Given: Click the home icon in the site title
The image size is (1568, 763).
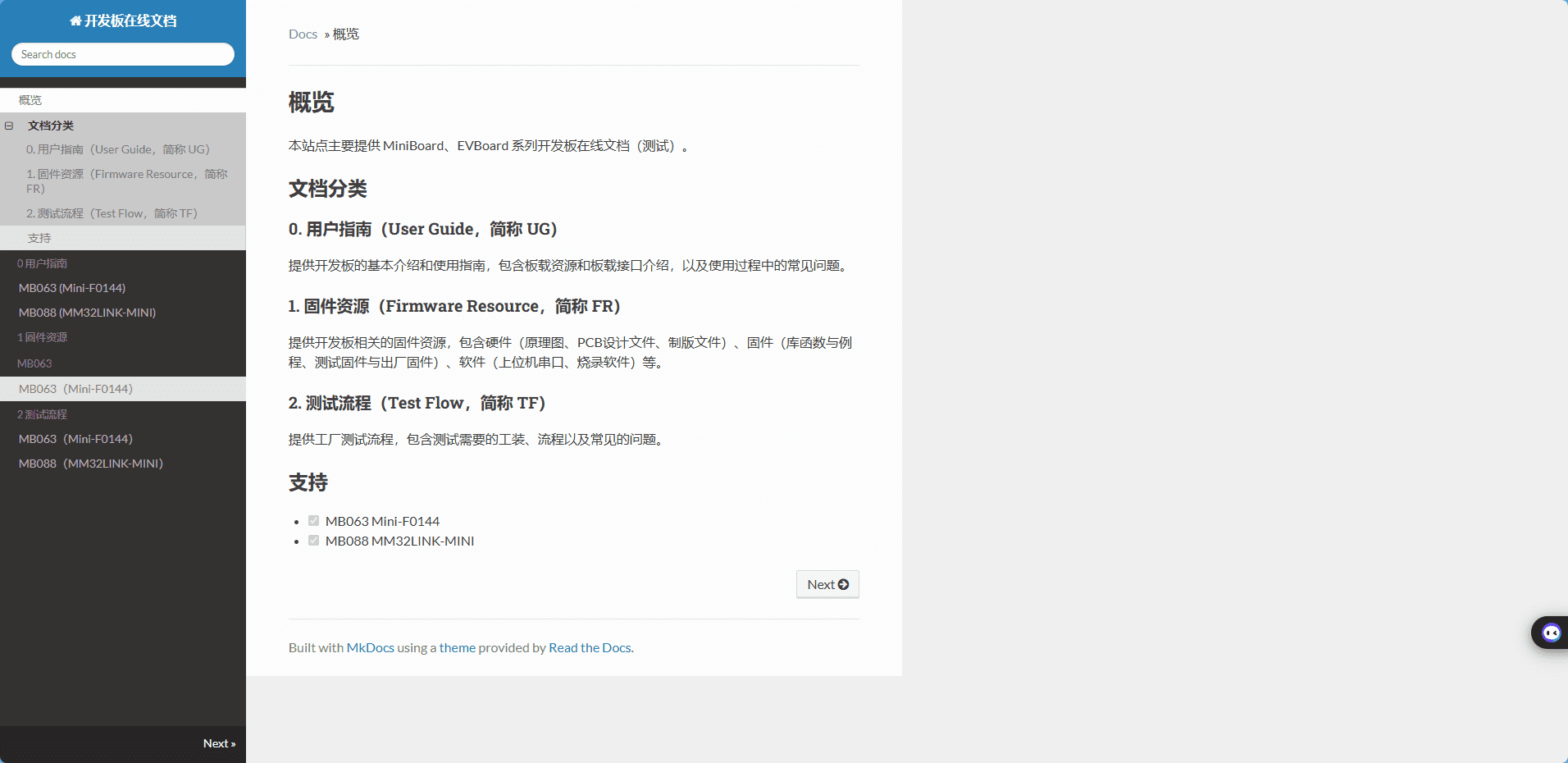Looking at the screenshot, I should [x=75, y=21].
